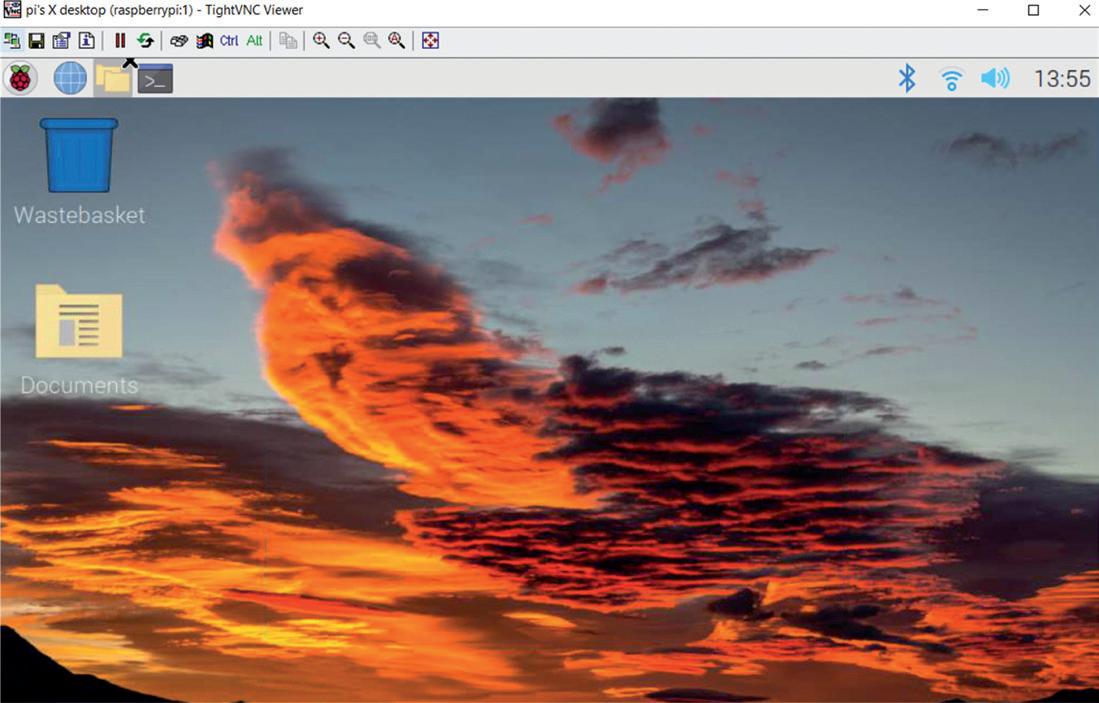The width and height of the screenshot is (1099, 703).
Task: Open the Bluetooth menu in the panel
Action: point(907,79)
